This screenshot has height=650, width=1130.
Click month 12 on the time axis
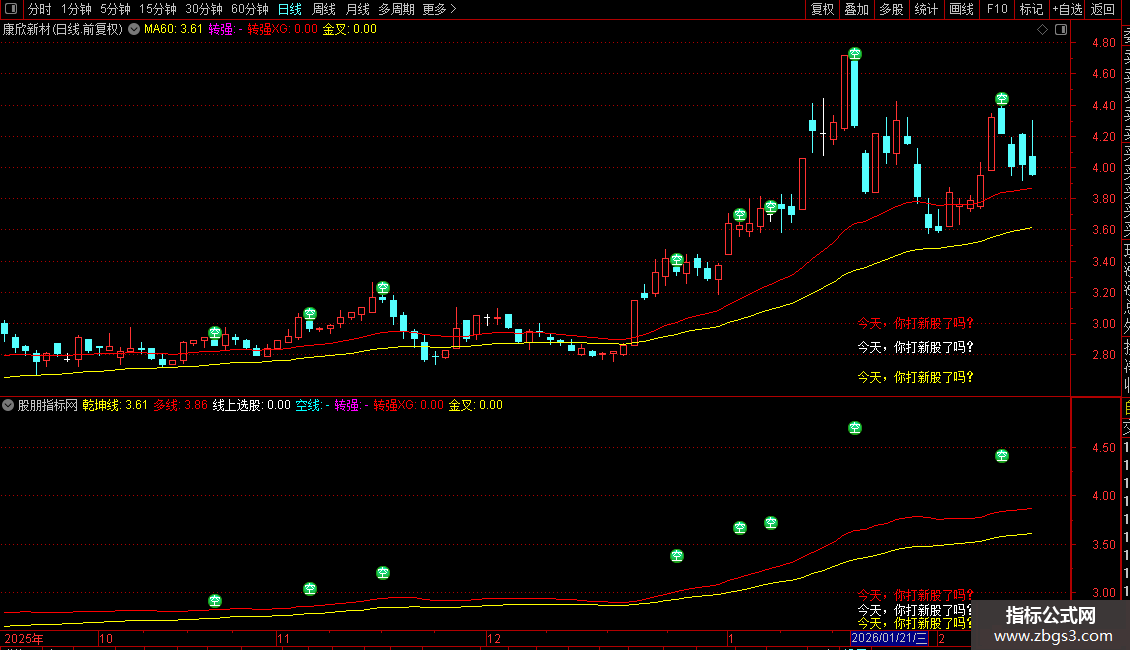[x=494, y=638]
